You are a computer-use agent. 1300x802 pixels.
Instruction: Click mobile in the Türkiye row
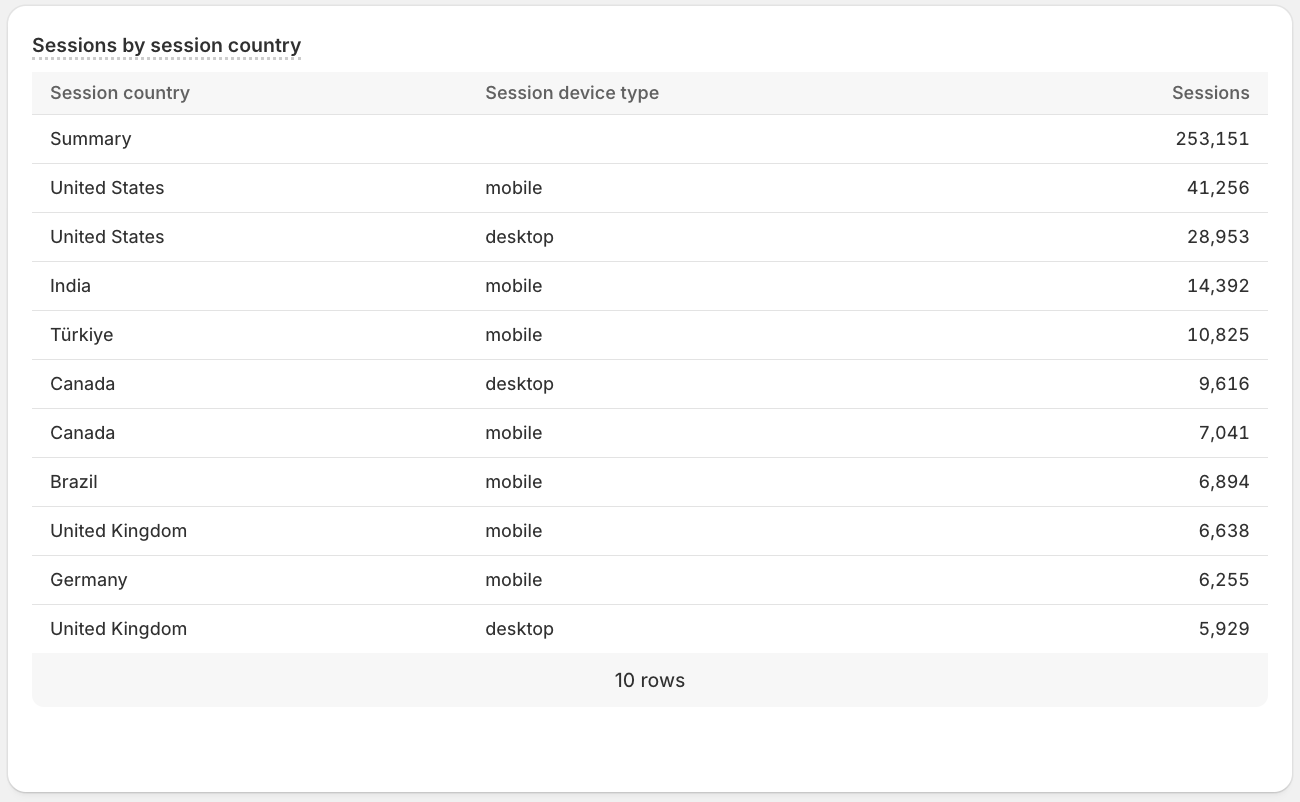tap(514, 335)
